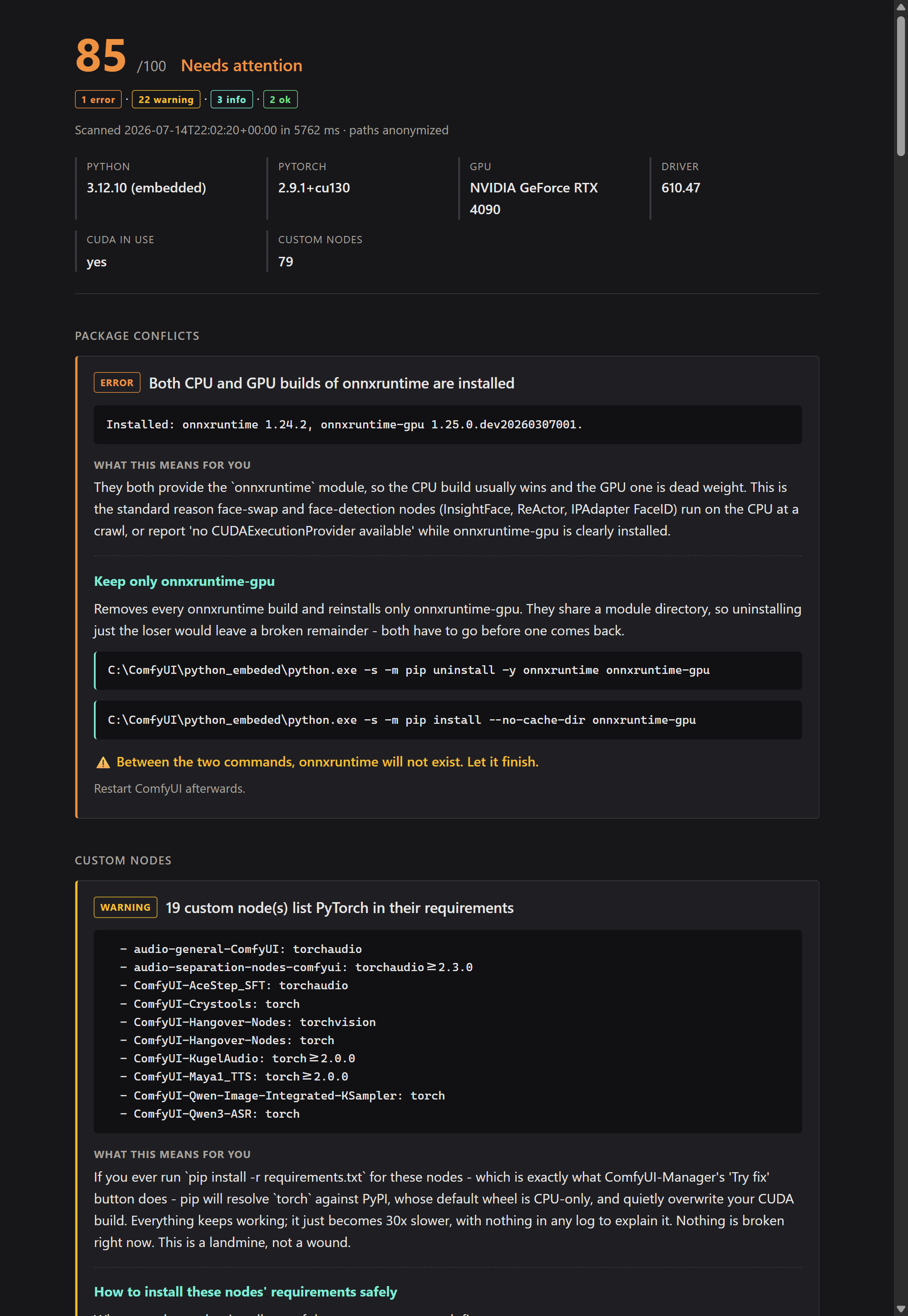Click the 'Removes every onnxruntime build' description
This screenshot has height=1316, width=908.
[x=448, y=620]
